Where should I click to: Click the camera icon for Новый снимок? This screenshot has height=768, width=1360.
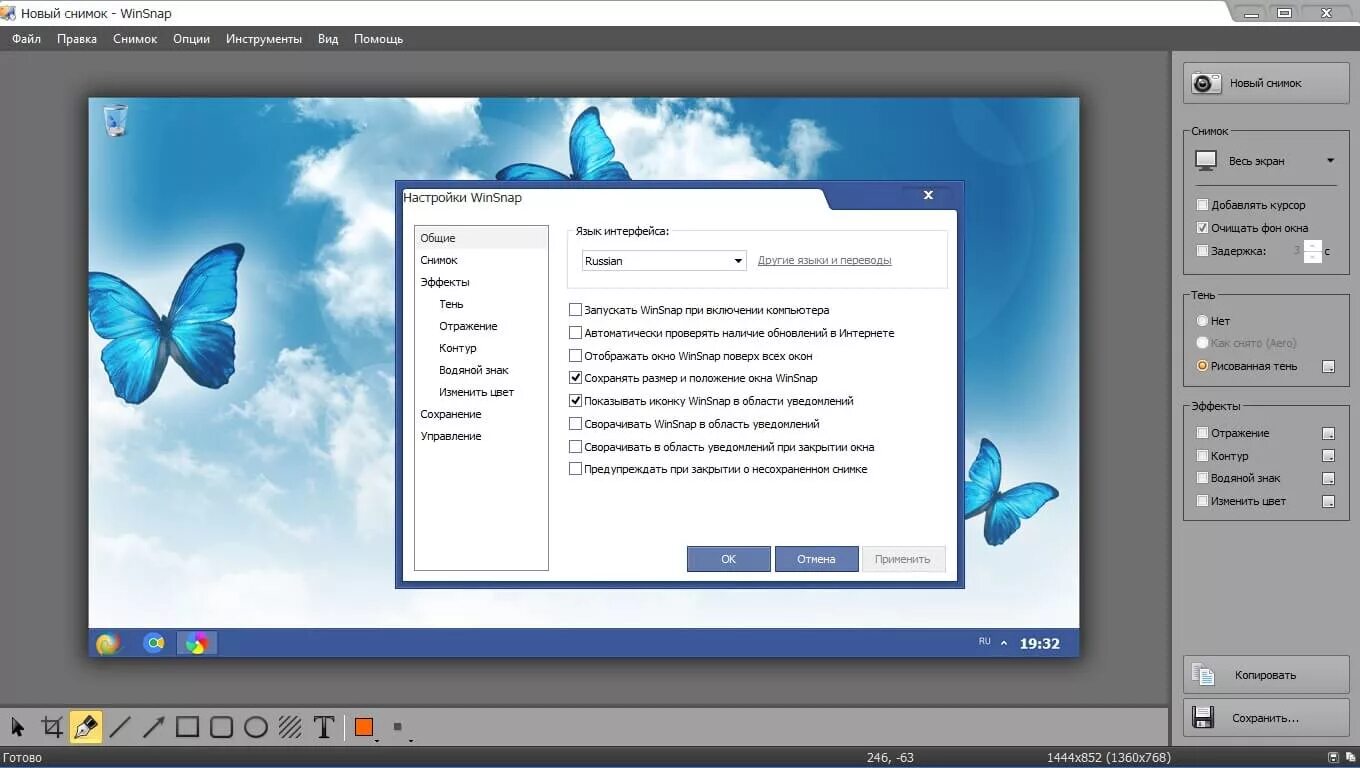[x=1207, y=84]
